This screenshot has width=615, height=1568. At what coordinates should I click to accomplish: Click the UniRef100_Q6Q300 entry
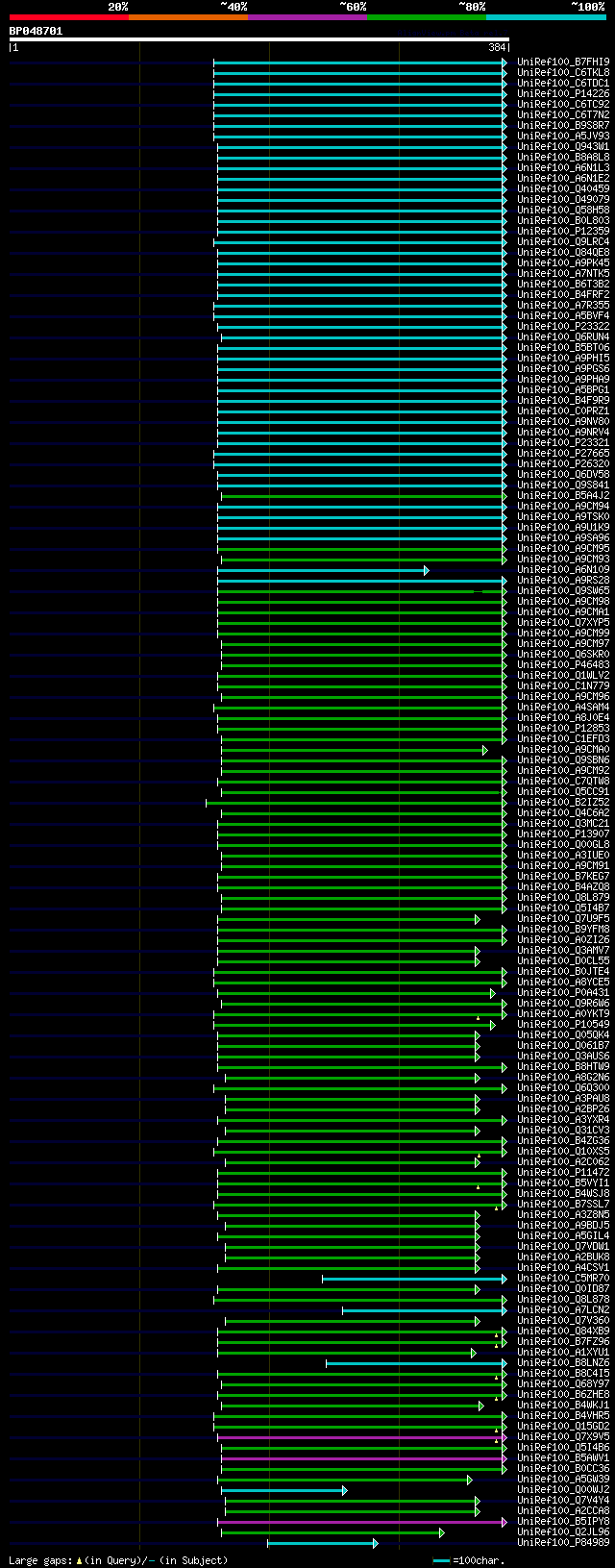(x=563, y=1087)
